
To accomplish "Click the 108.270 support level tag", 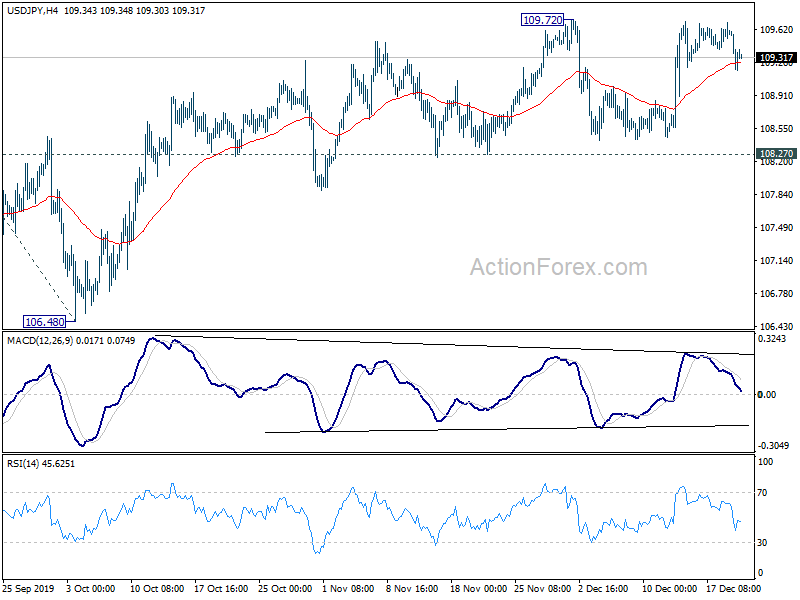I will pyautogui.click(x=776, y=154).
